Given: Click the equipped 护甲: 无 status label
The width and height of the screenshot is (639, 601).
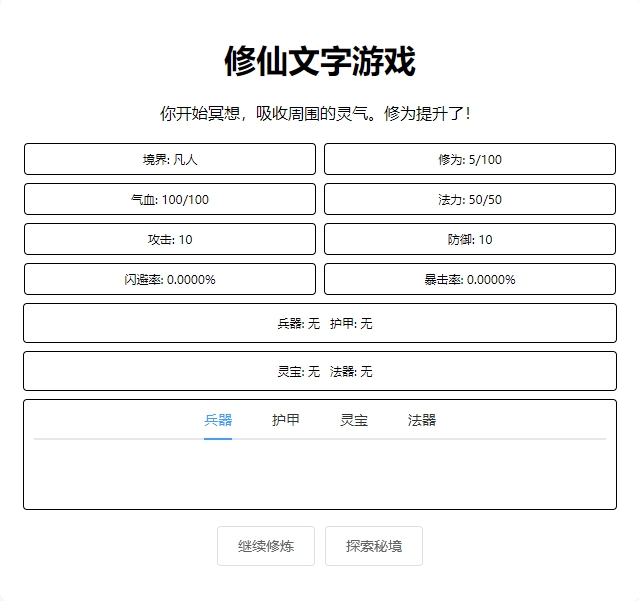Looking at the screenshot, I should point(351,323).
